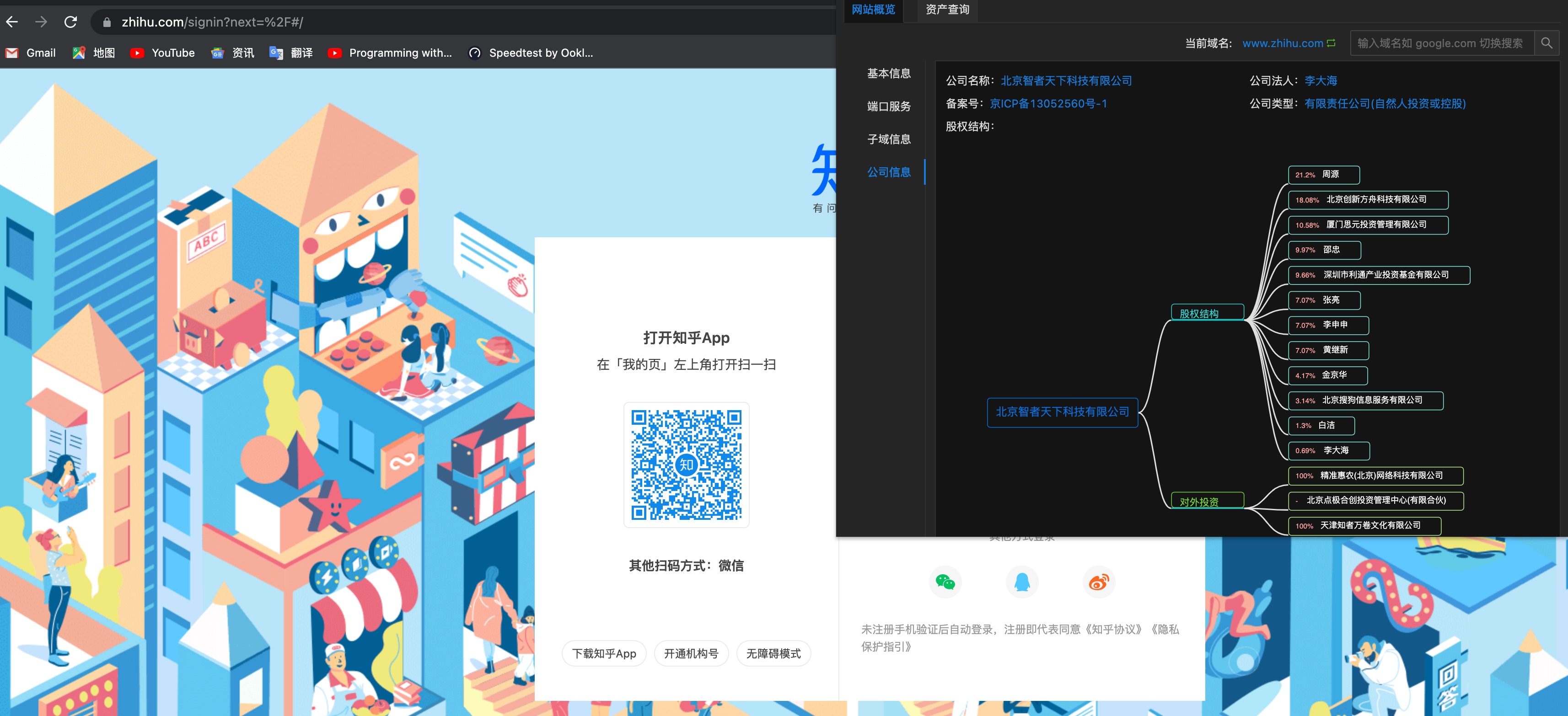Open the Gmail bookmark
Viewport: 1568px width, 716px height.
(31, 53)
